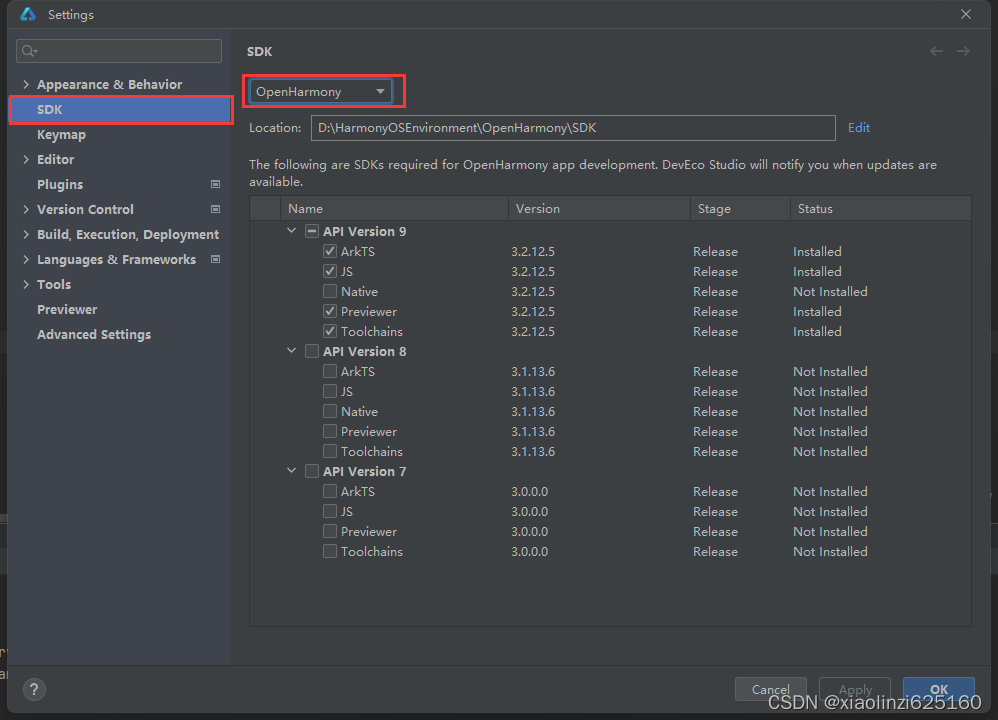Click the search magnifier icon
The width and height of the screenshot is (998, 720).
pyautogui.click(x=29, y=51)
